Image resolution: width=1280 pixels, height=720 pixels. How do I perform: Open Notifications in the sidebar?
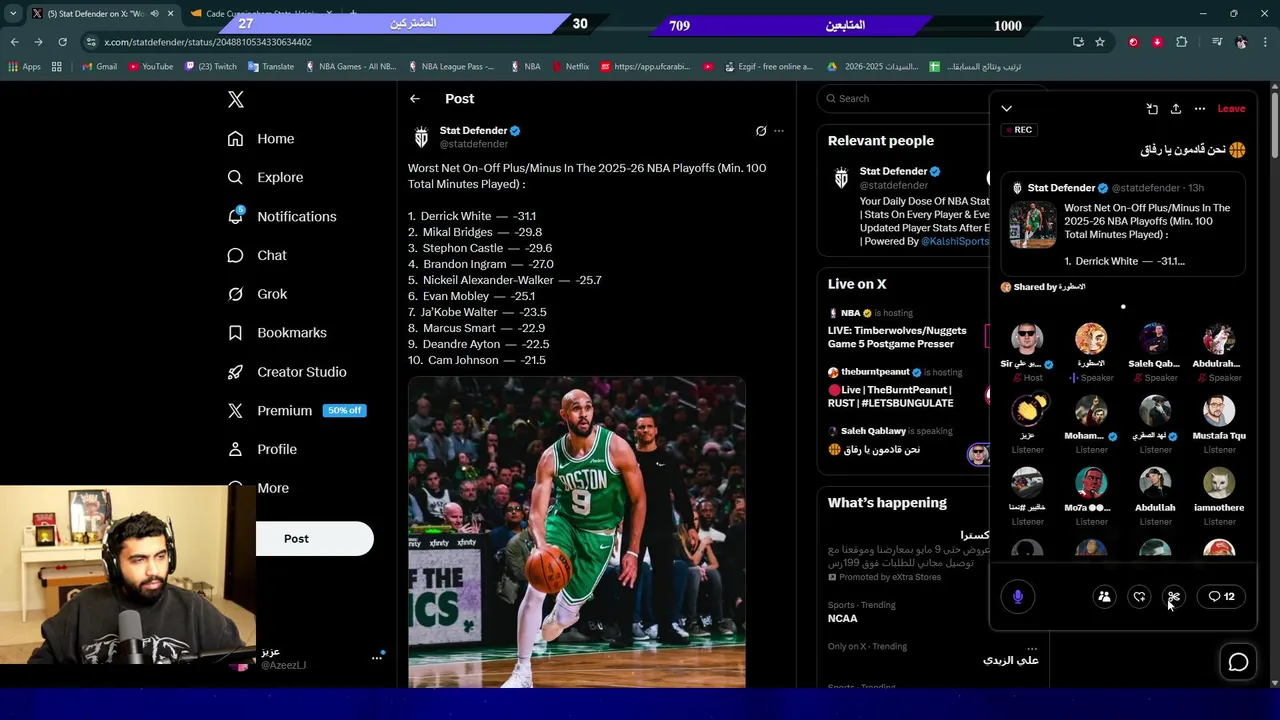click(282, 216)
